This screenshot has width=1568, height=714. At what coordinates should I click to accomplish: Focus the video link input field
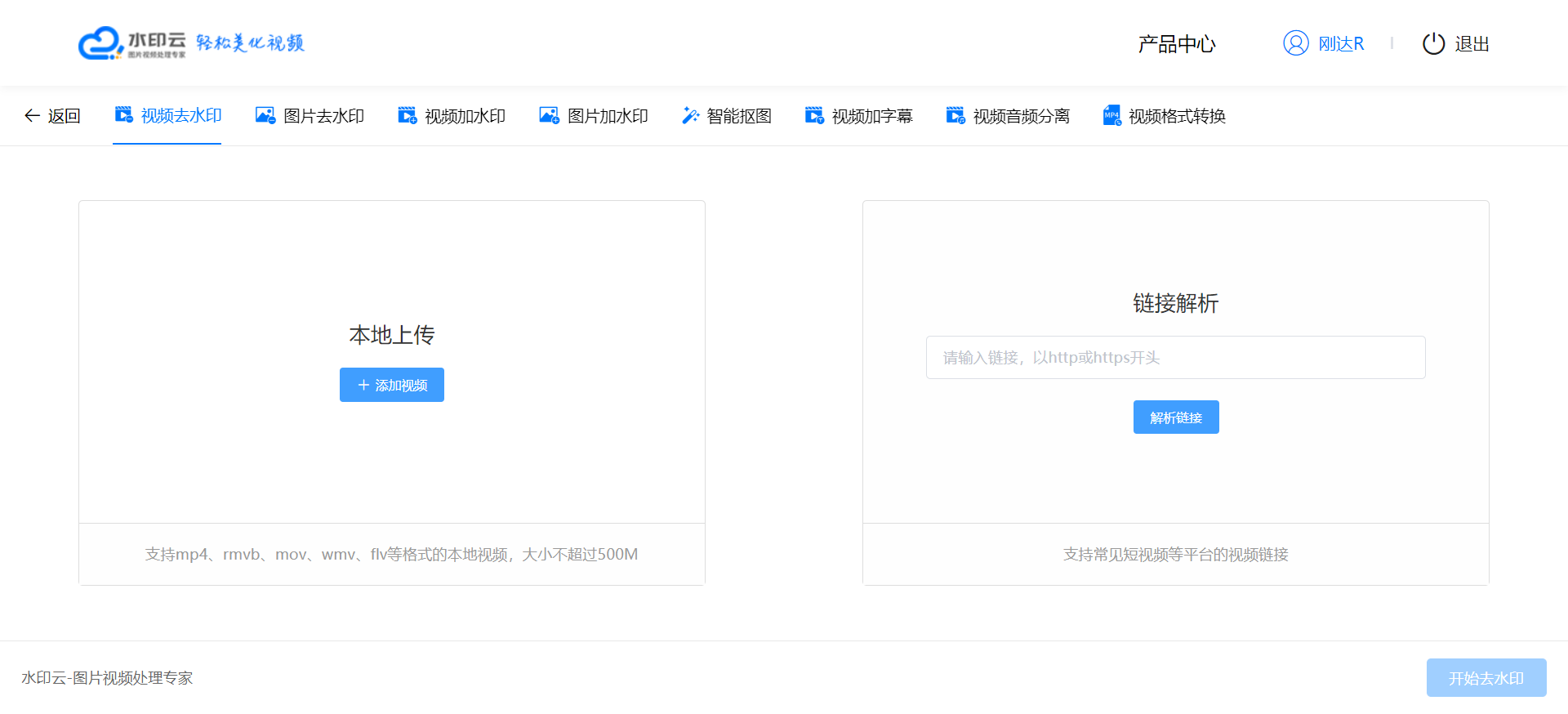point(1175,357)
